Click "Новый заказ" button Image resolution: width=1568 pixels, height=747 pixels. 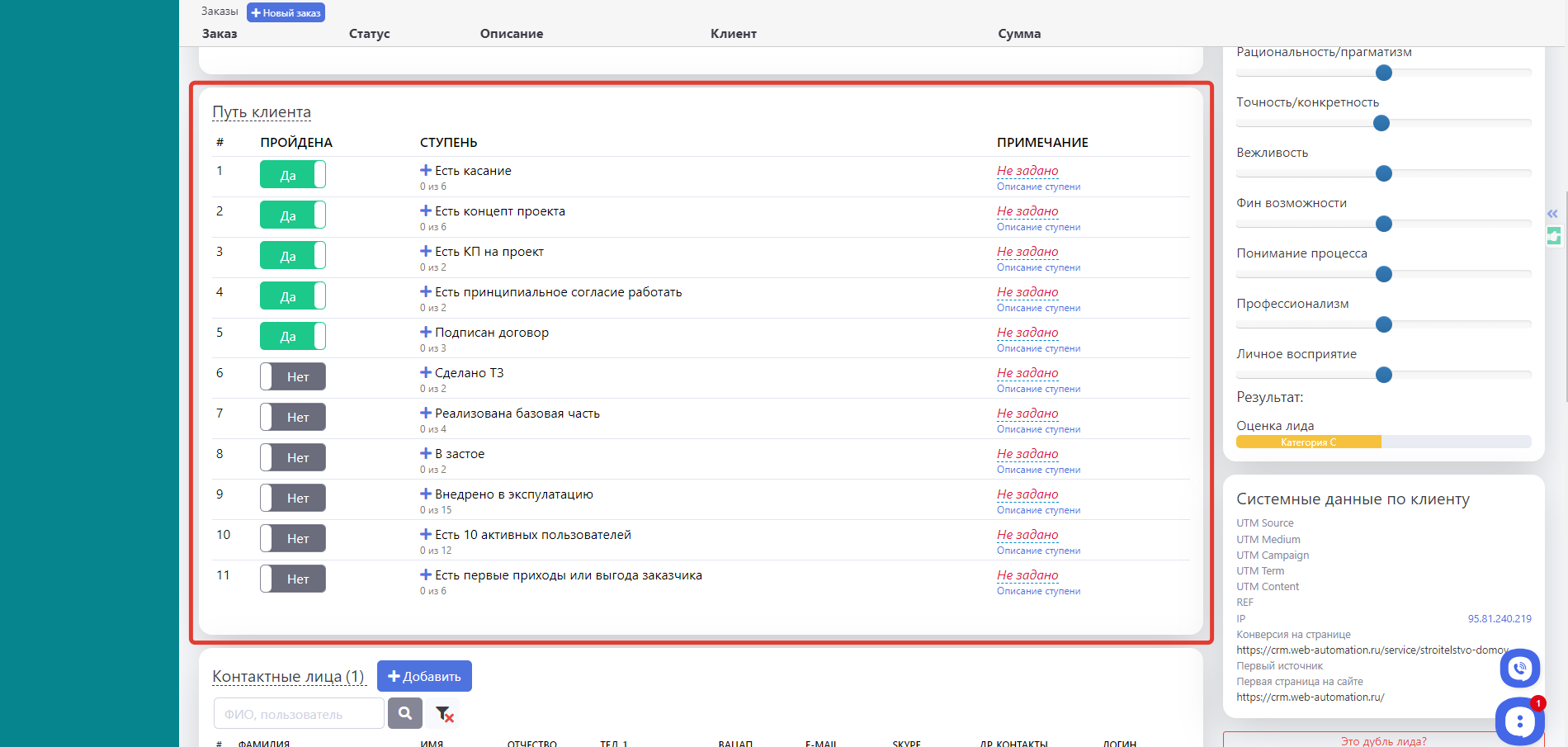pyautogui.click(x=286, y=13)
